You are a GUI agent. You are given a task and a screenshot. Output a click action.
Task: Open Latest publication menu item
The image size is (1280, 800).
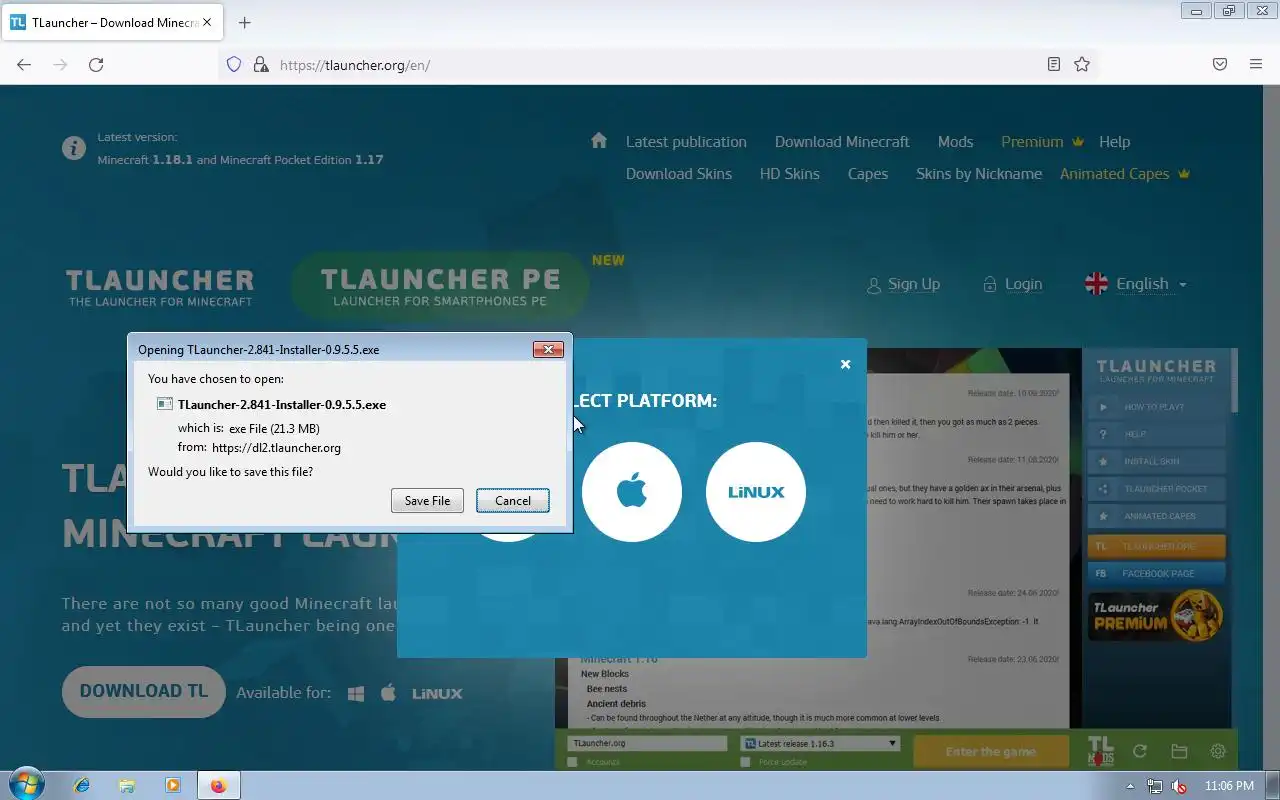[686, 142]
